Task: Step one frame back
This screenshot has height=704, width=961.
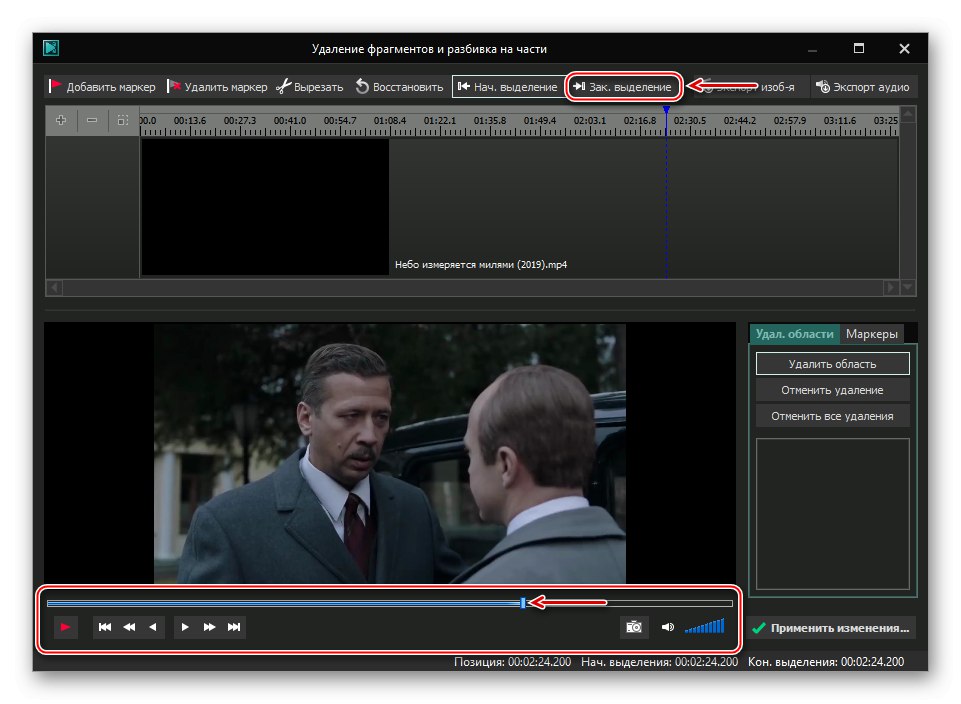Action: [153, 627]
